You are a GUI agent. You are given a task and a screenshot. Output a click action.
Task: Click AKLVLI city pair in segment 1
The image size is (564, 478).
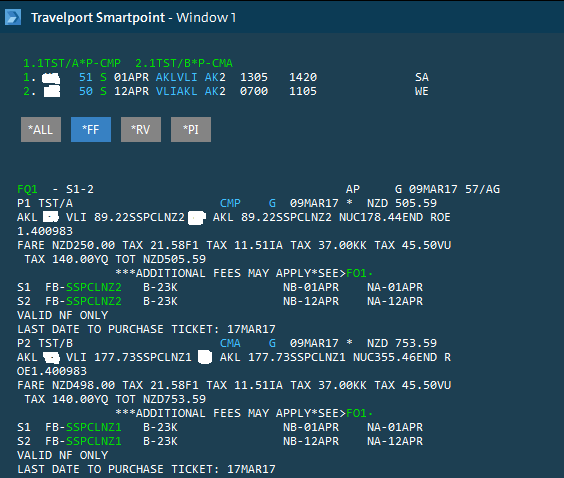click(x=177, y=77)
